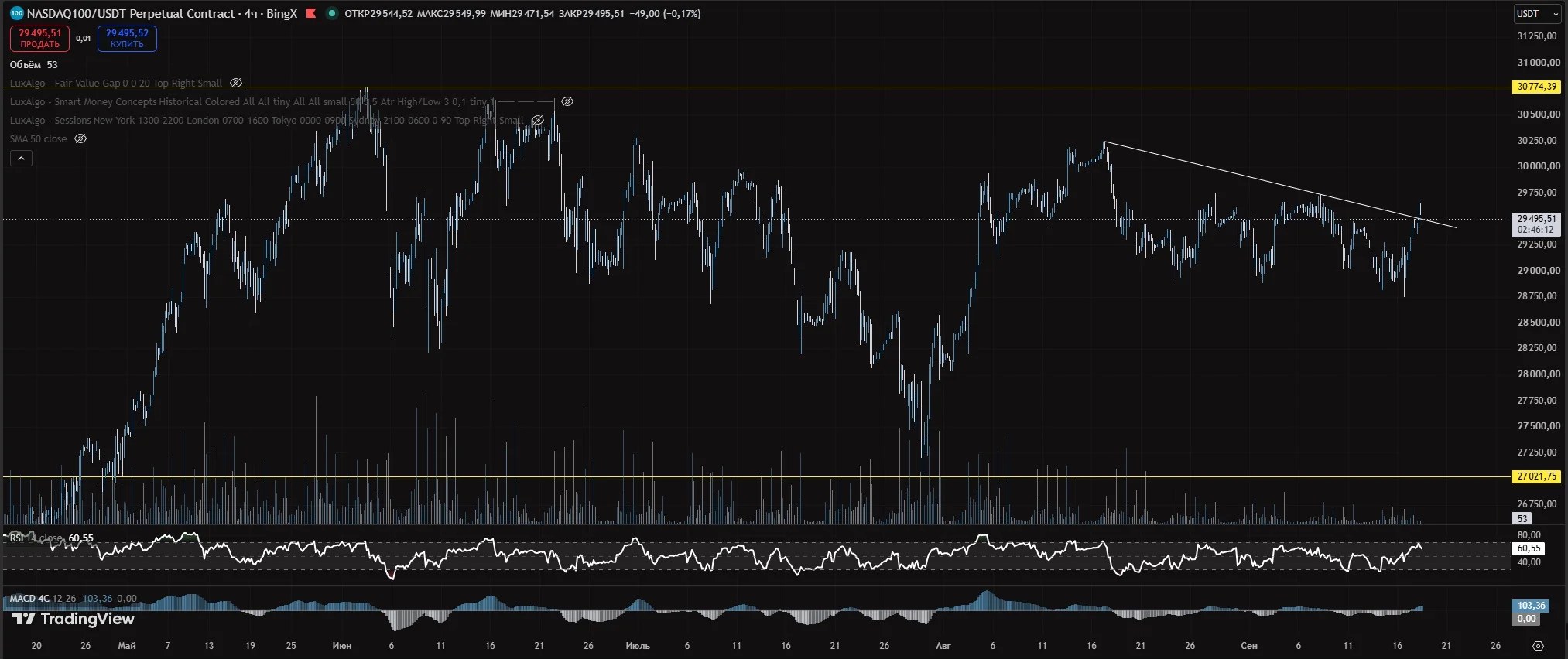Click the grey 0,00 MACD scale label
The image size is (1568, 659).
pyautogui.click(x=1526, y=619)
